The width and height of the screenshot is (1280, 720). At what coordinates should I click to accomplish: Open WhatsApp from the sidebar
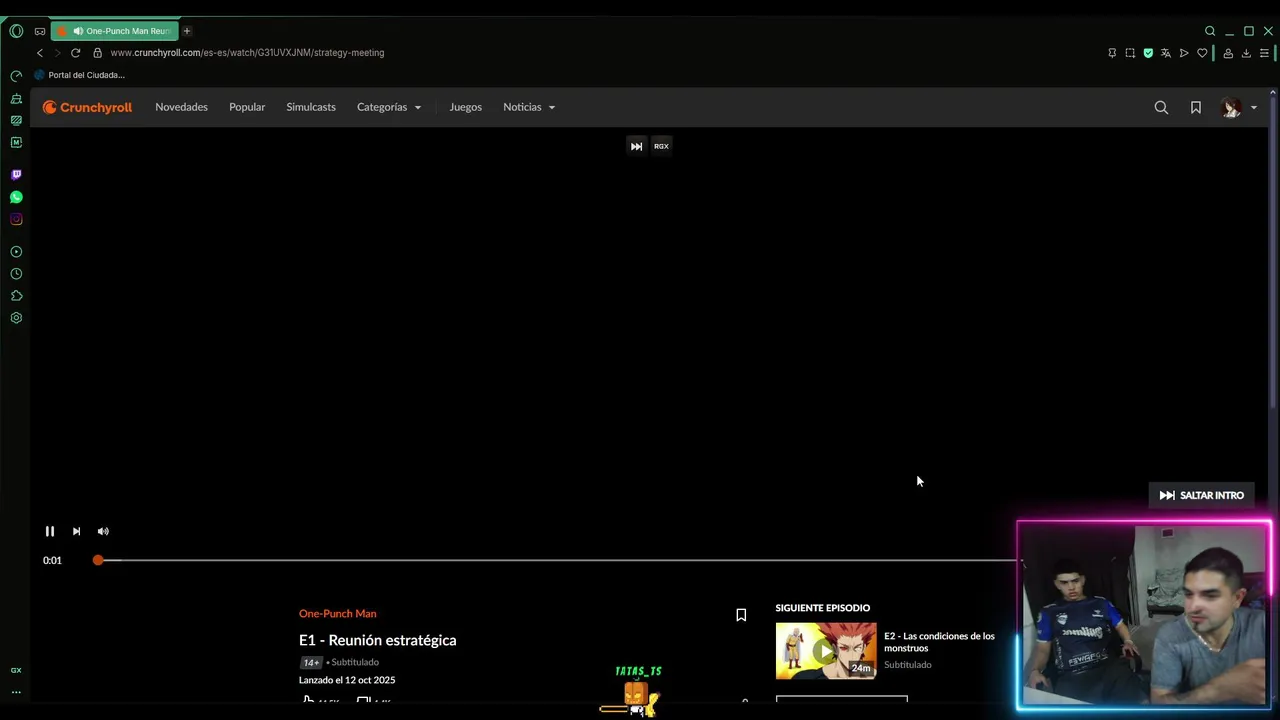pos(16,197)
